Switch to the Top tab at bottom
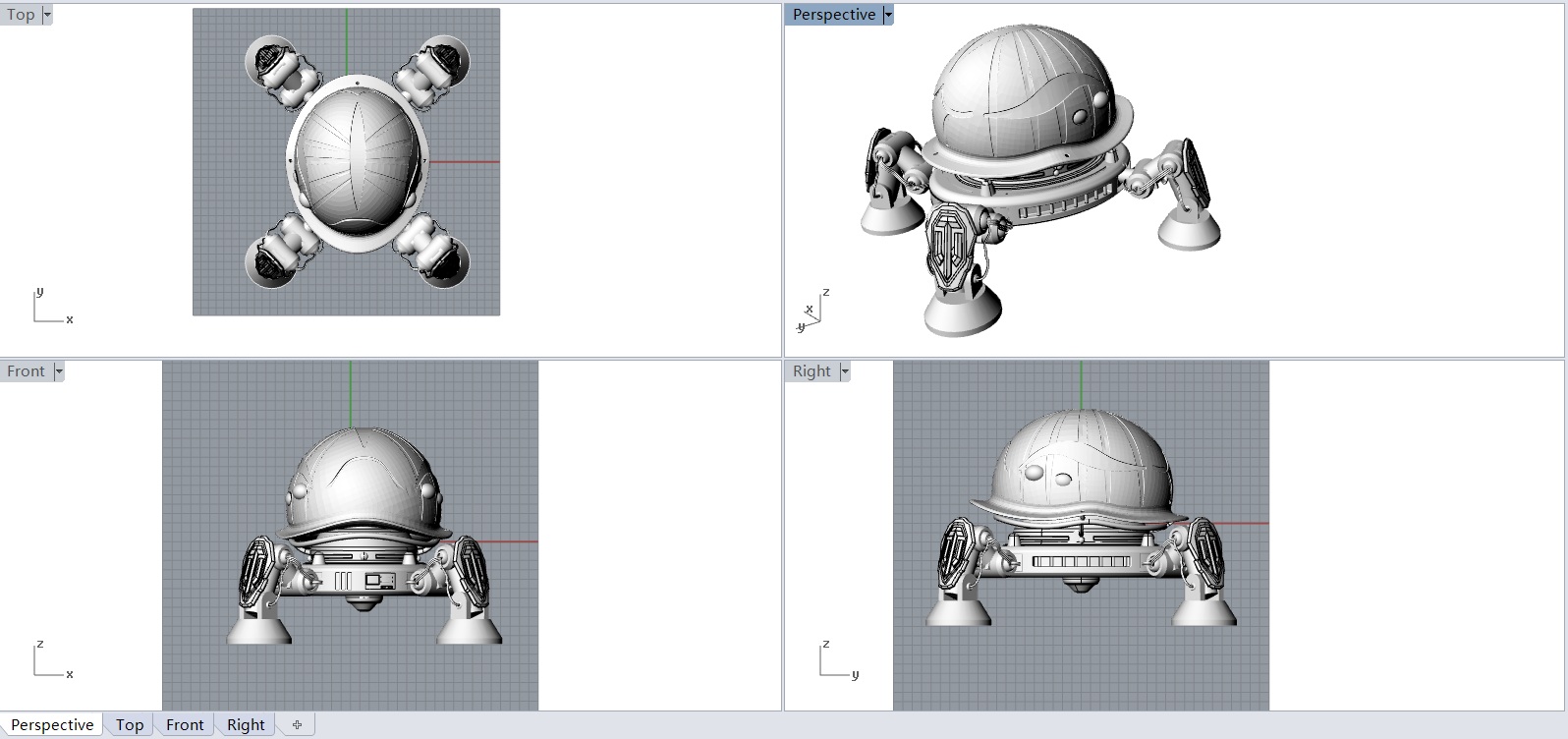 click(x=130, y=725)
